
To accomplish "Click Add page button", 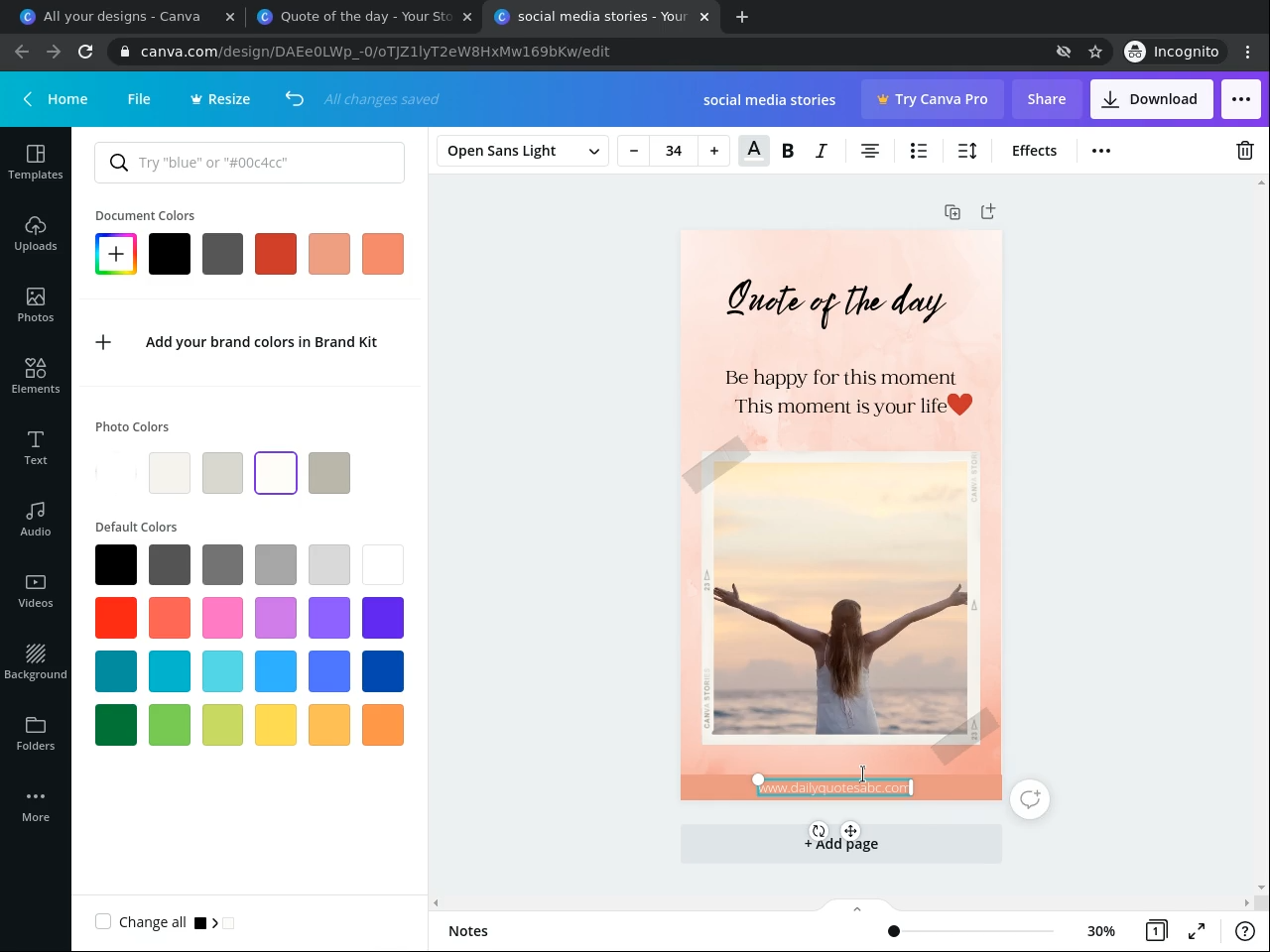I will click(841, 844).
